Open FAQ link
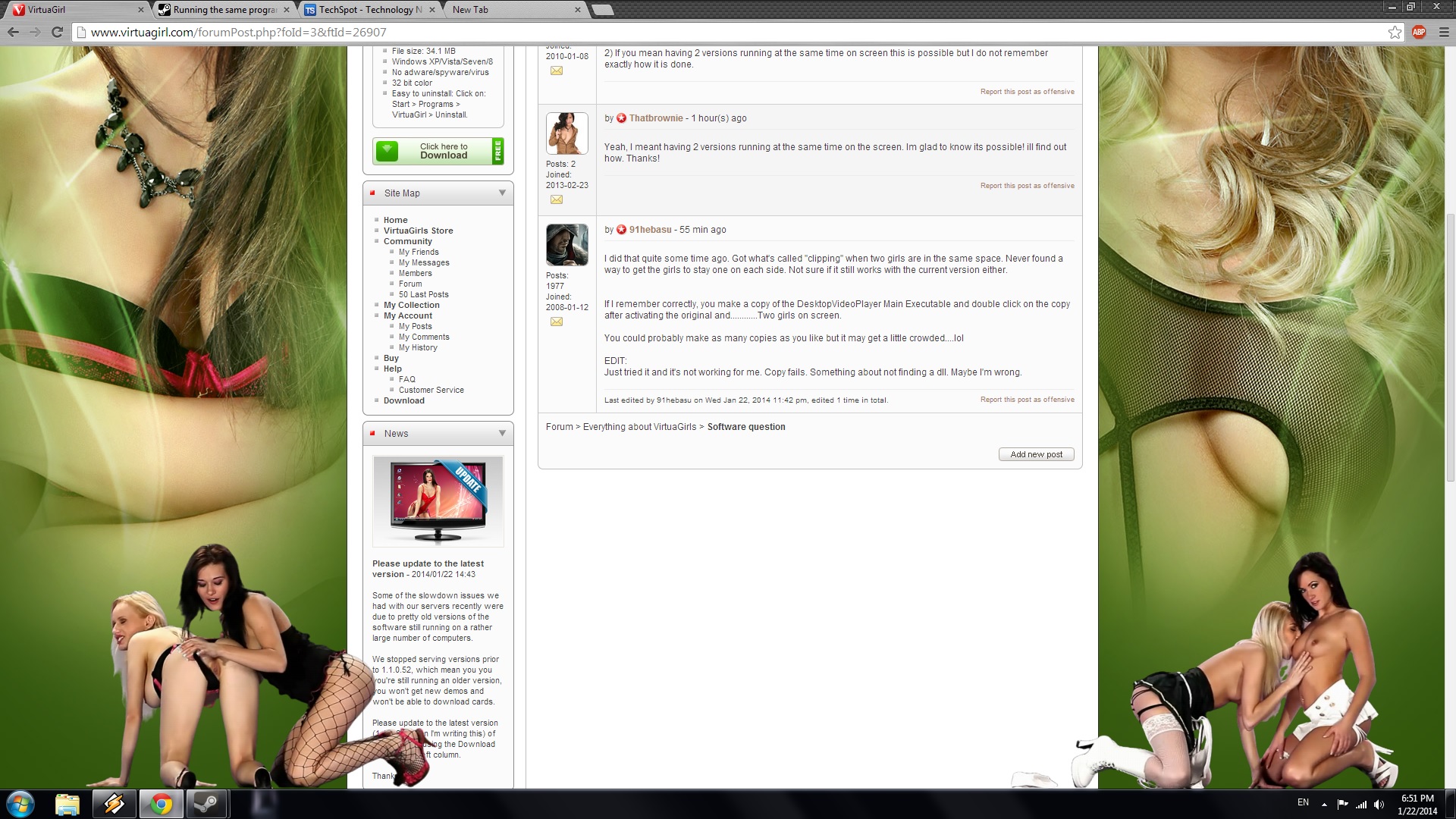Image resolution: width=1456 pixels, height=819 pixels. (406, 379)
